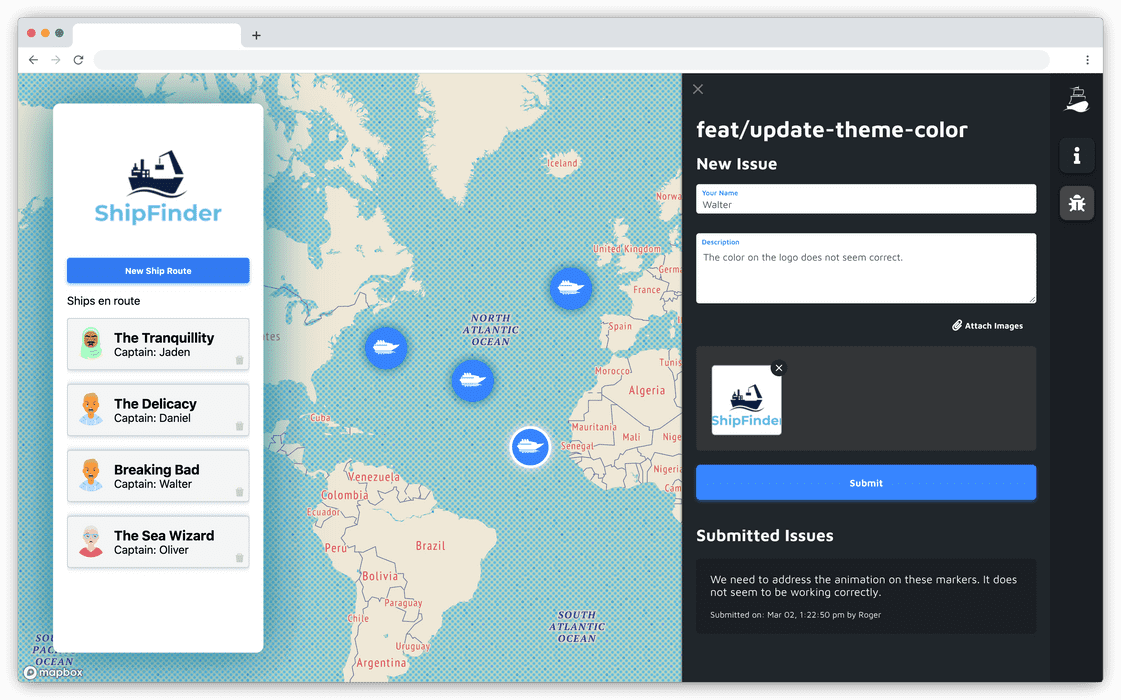Click the ship marker near United Kingdom
Image resolution: width=1121 pixels, height=700 pixels.
pos(571,288)
